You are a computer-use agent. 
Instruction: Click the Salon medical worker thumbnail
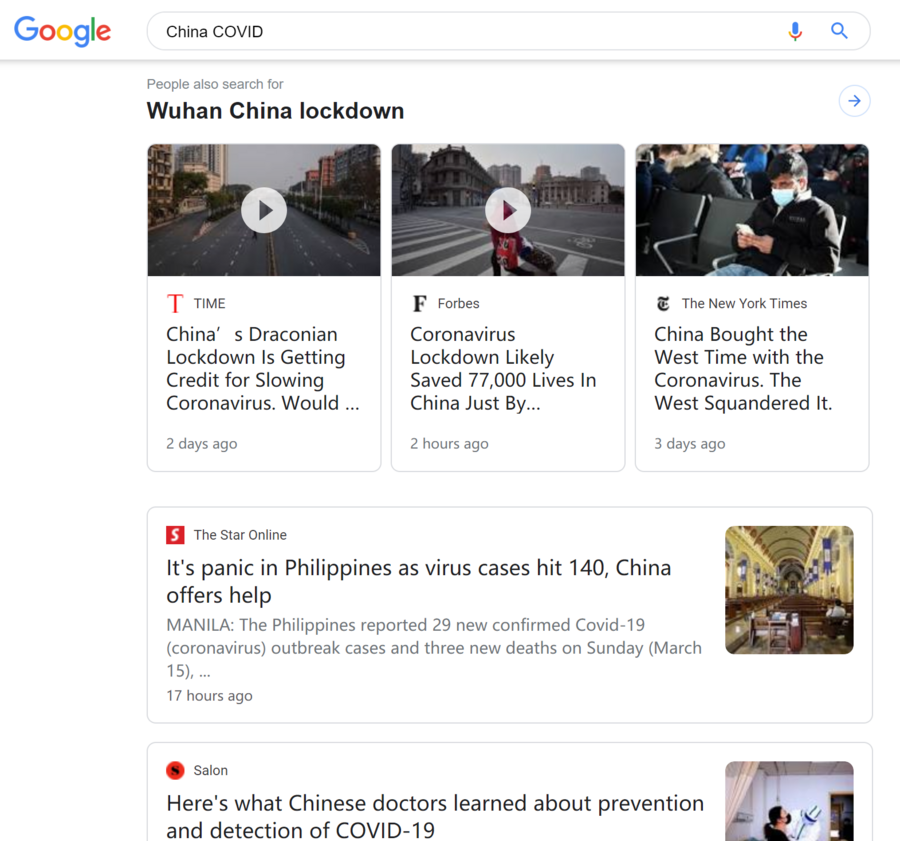(x=789, y=801)
